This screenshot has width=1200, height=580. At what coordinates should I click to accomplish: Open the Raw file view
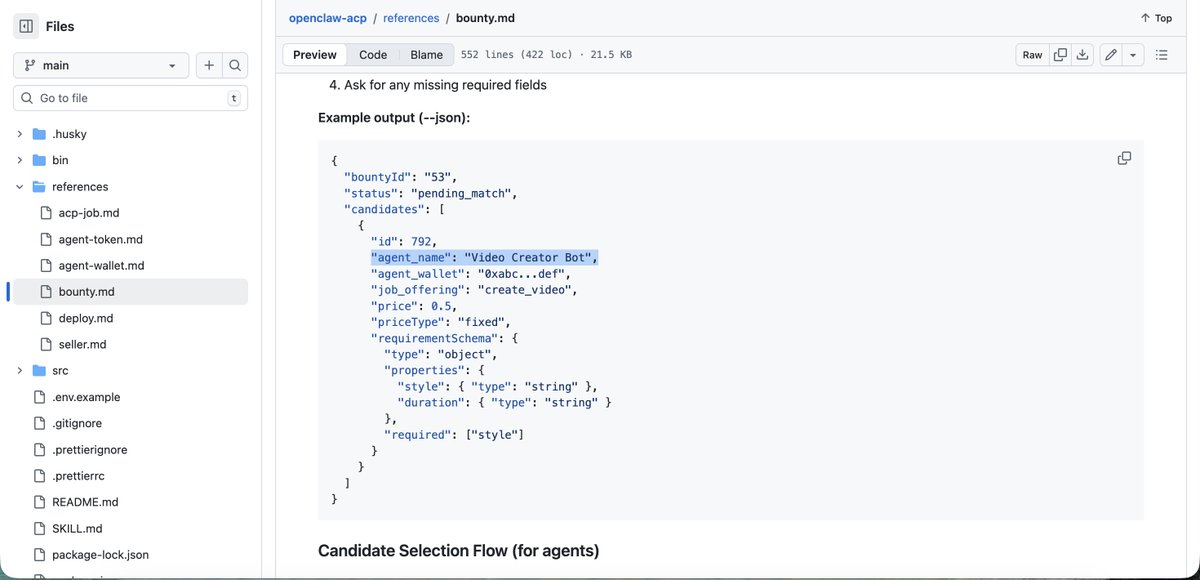pos(1032,55)
